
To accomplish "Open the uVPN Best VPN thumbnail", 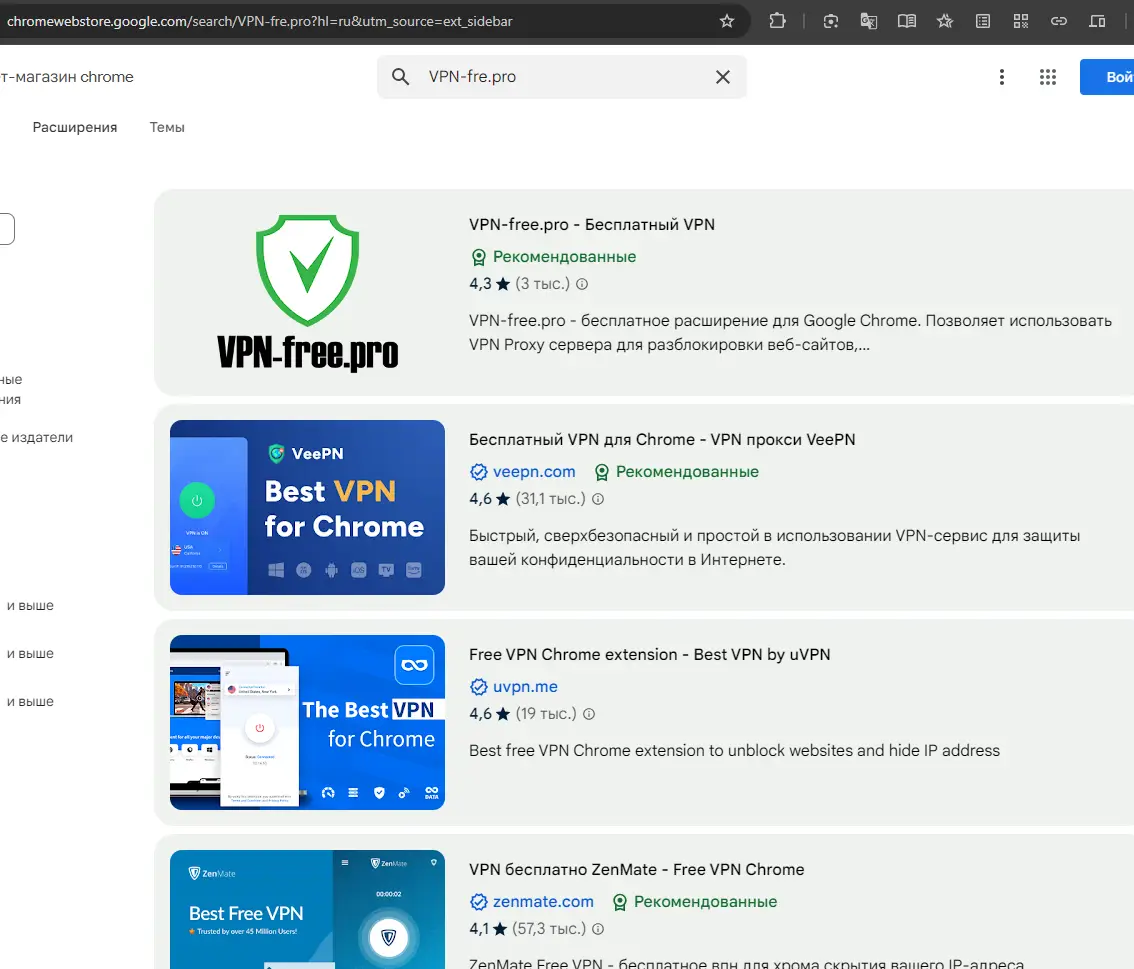I will [x=307, y=722].
